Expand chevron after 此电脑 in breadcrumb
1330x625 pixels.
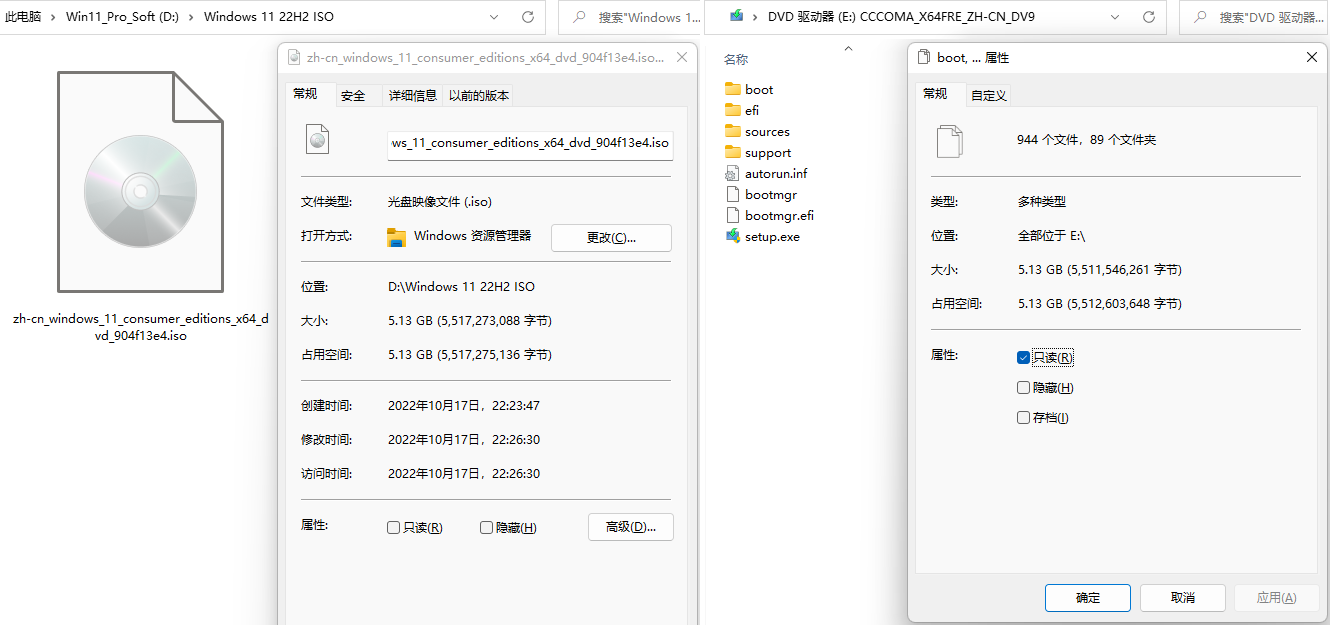[x=54, y=17]
